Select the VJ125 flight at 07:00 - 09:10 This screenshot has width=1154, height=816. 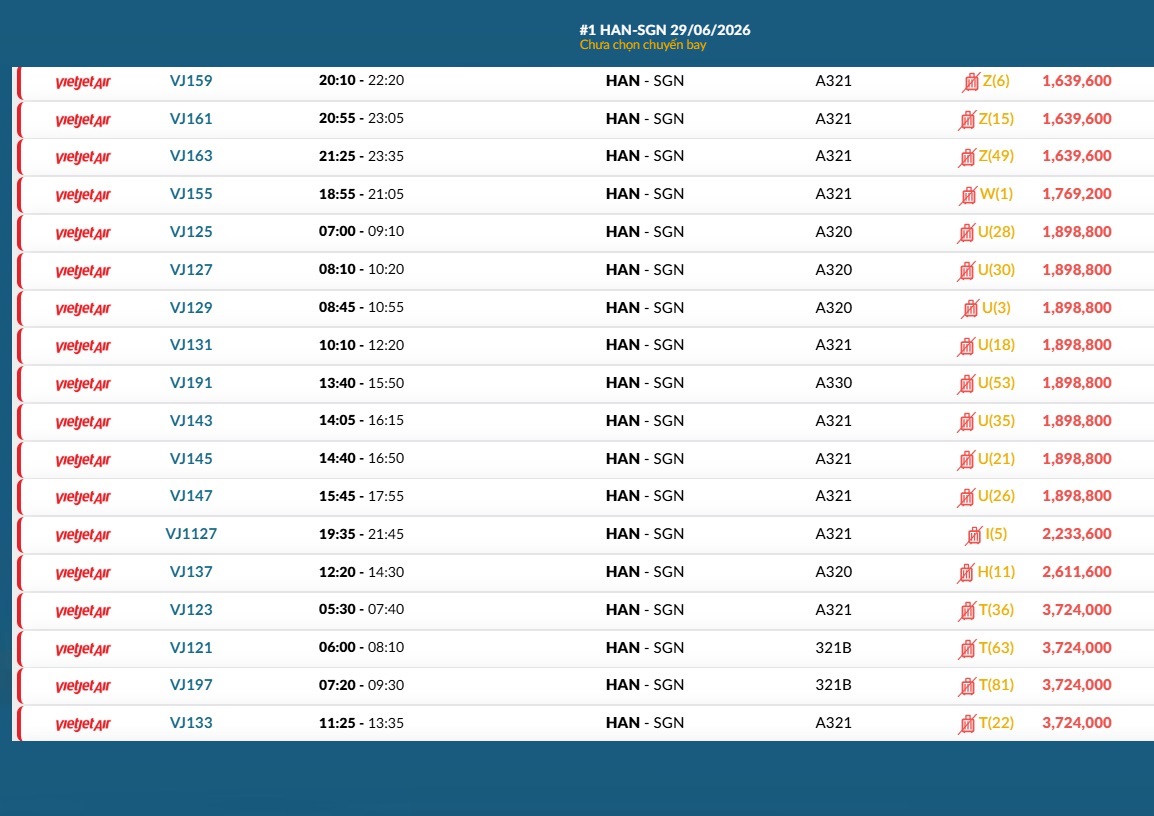coord(585,233)
